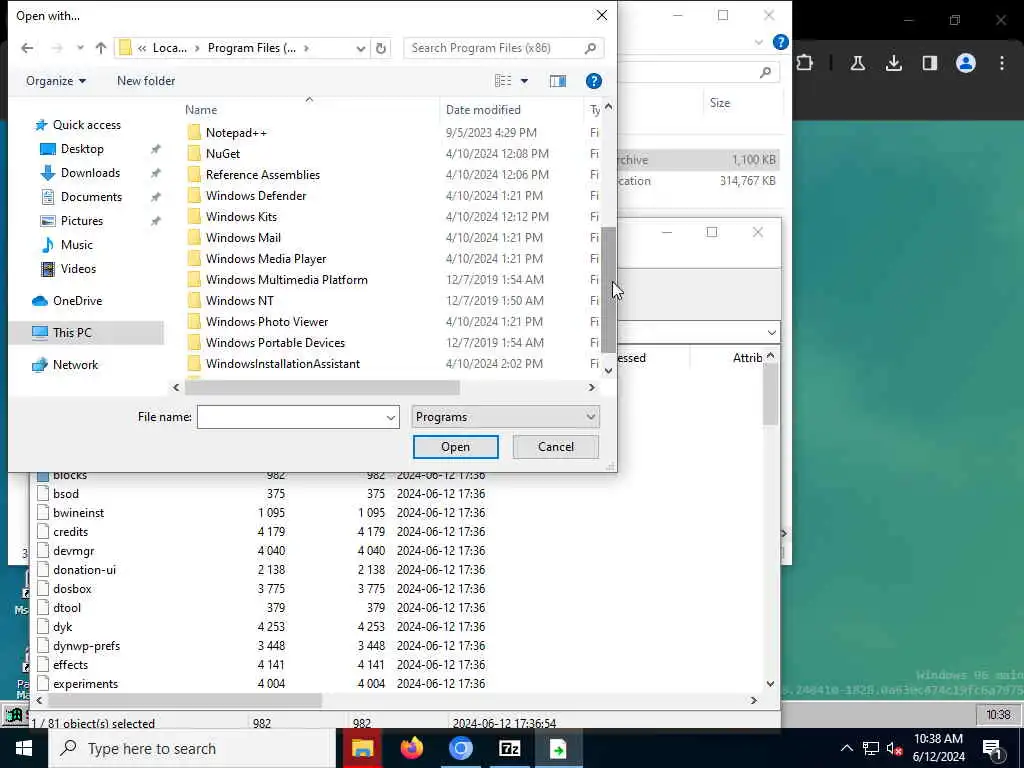Select the credits file in the archive list
Screen dimensions: 1024x768
70,532
